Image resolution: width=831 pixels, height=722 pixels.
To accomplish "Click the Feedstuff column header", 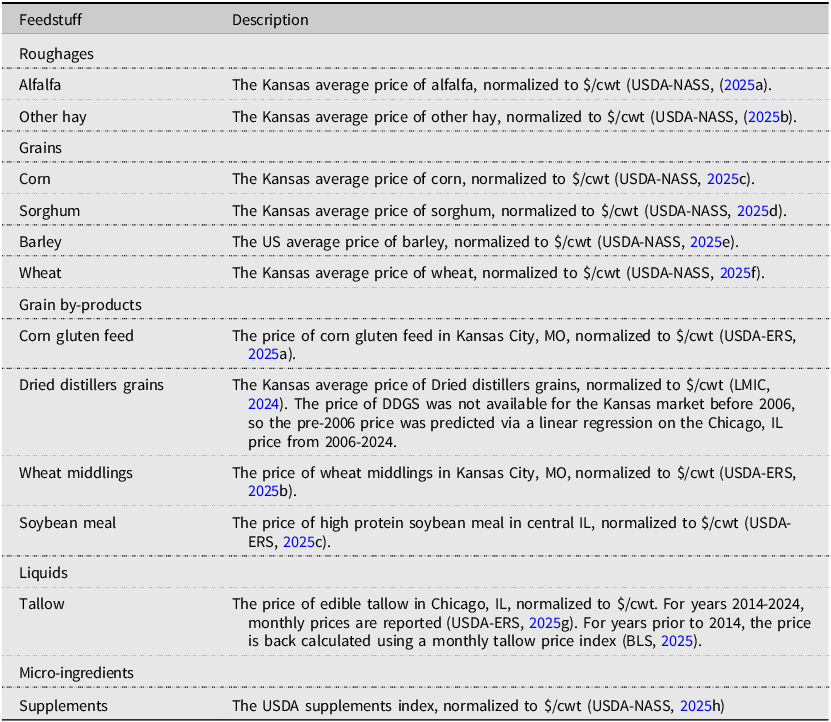I will pyautogui.click(x=50, y=20).
